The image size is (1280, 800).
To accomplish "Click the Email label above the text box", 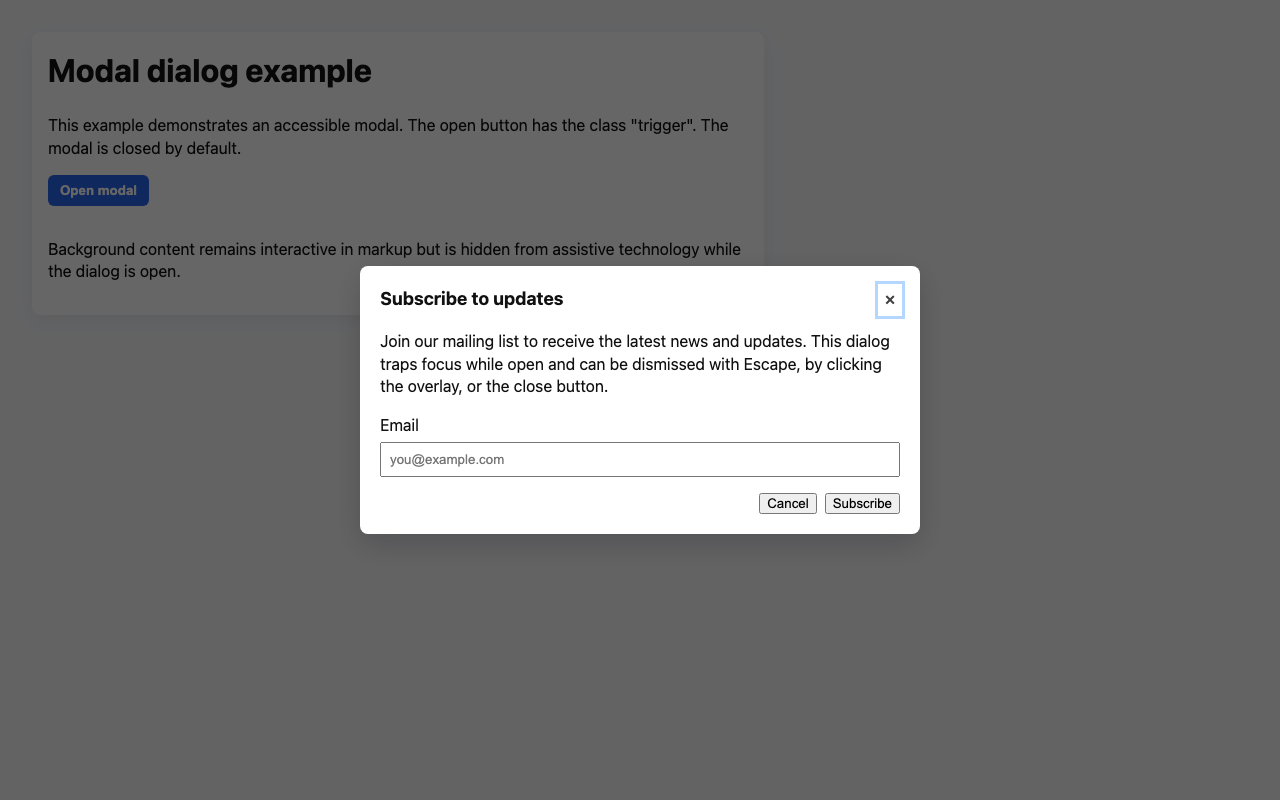I will coord(399,425).
